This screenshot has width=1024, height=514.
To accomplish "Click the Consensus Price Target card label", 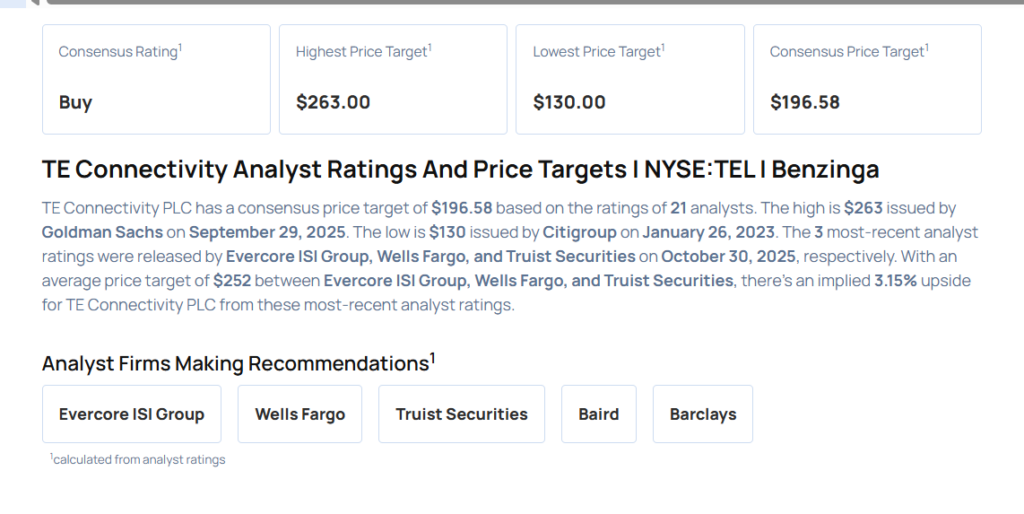I will pyautogui.click(x=847, y=52).
